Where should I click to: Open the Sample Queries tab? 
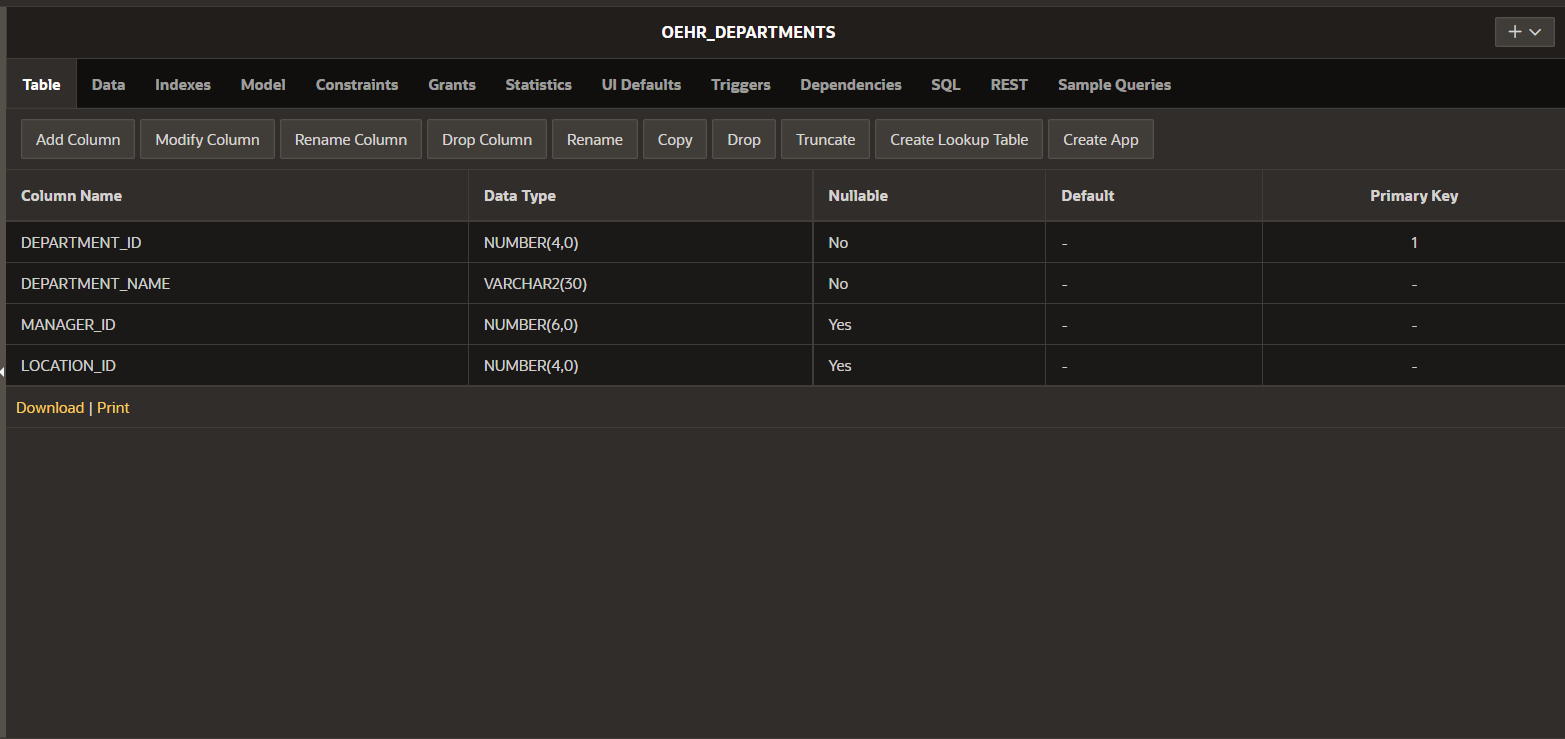pos(1114,84)
